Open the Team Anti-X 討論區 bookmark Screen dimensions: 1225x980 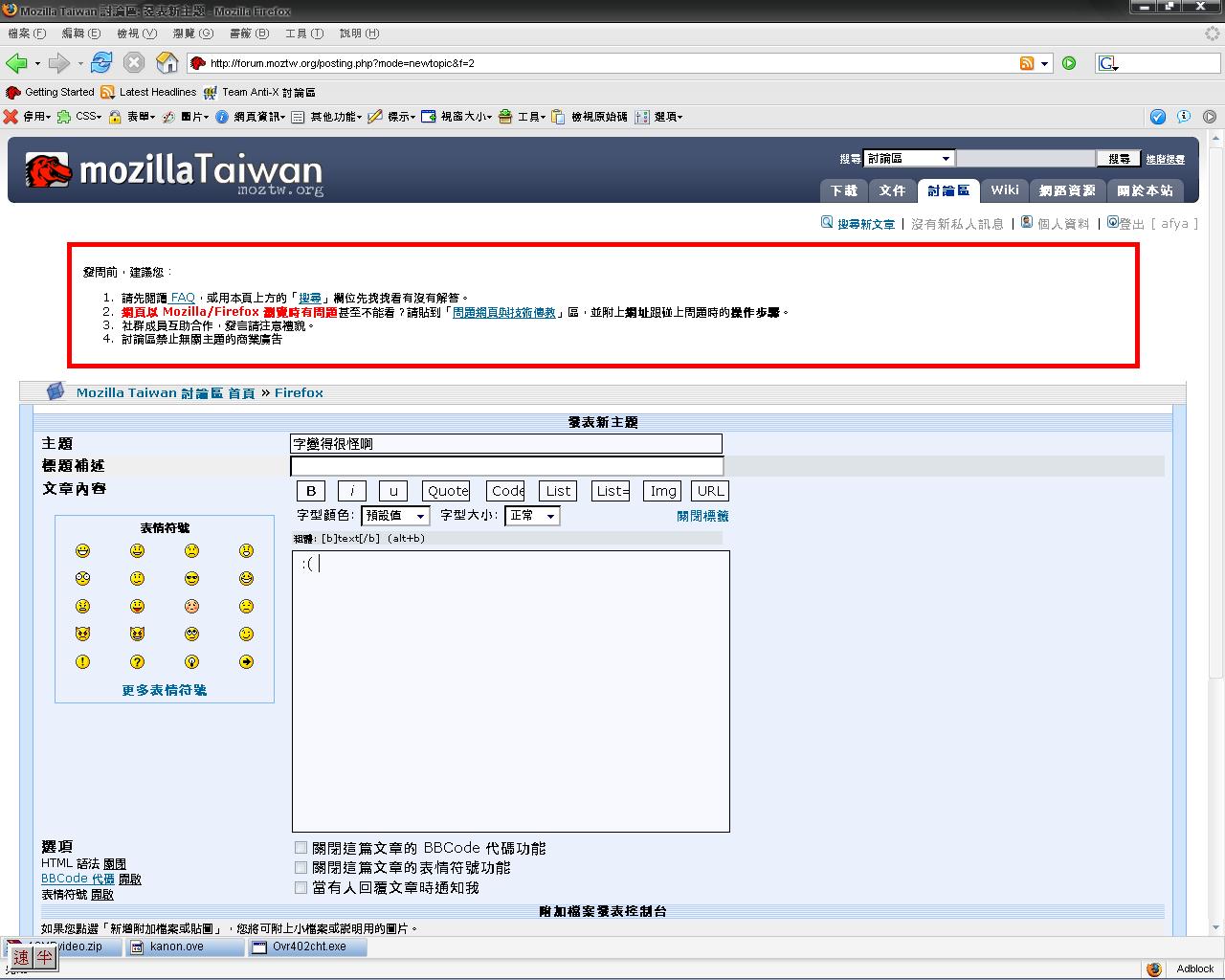point(259,93)
